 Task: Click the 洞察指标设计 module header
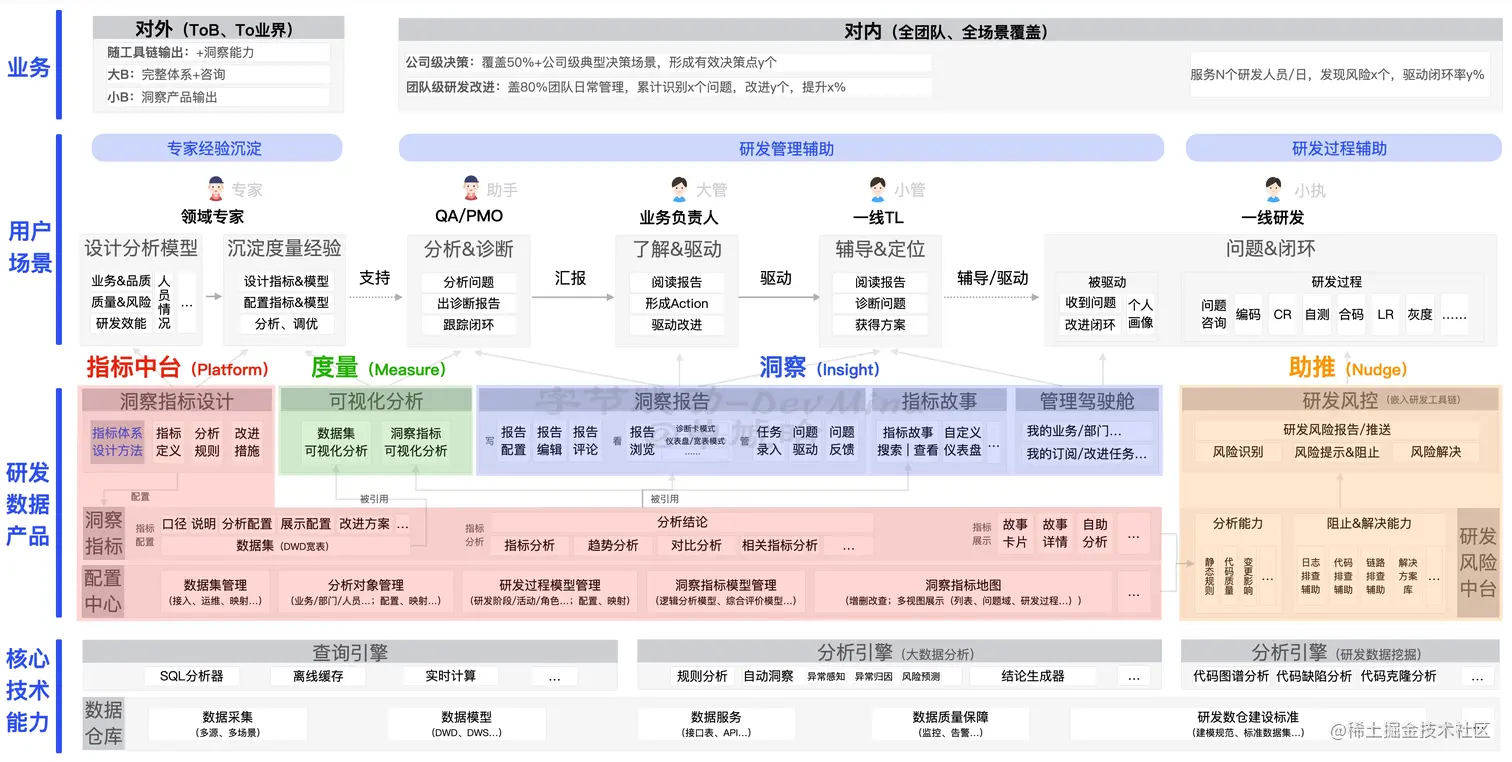point(177,401)
